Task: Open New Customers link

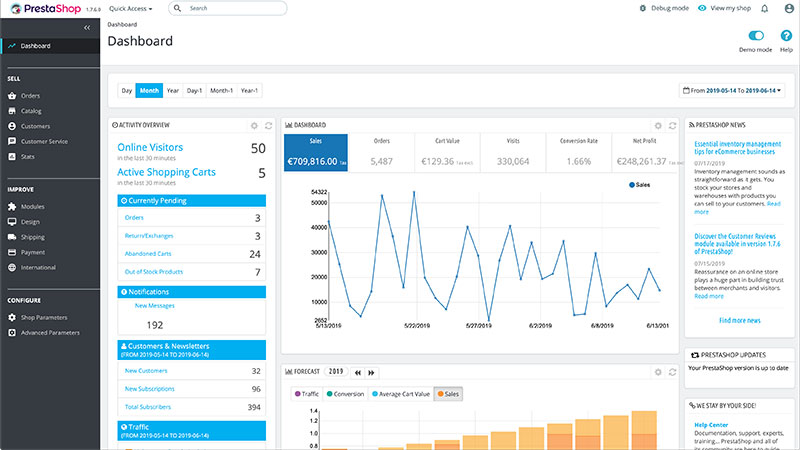Action: pyautogui.click(x=146, y=371)
